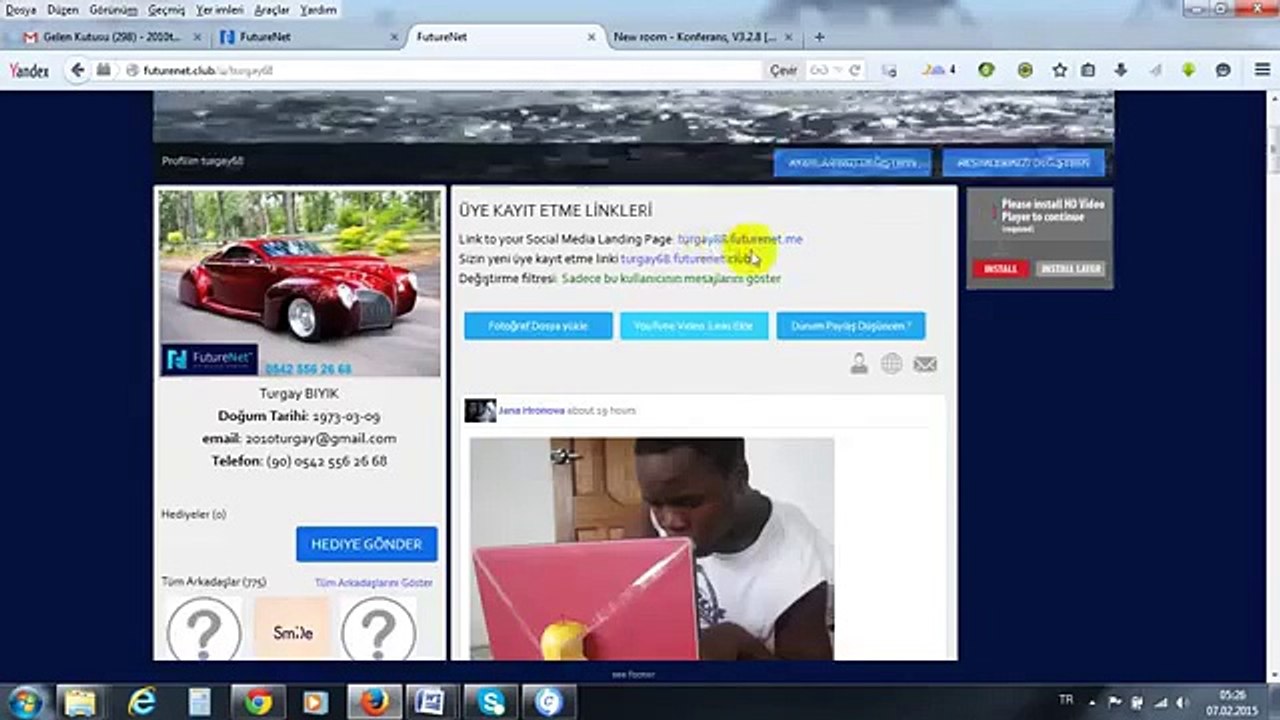Click the Çevir translate button in address bar
This screenshot has height=720, width=1280.
pos(783,70)
